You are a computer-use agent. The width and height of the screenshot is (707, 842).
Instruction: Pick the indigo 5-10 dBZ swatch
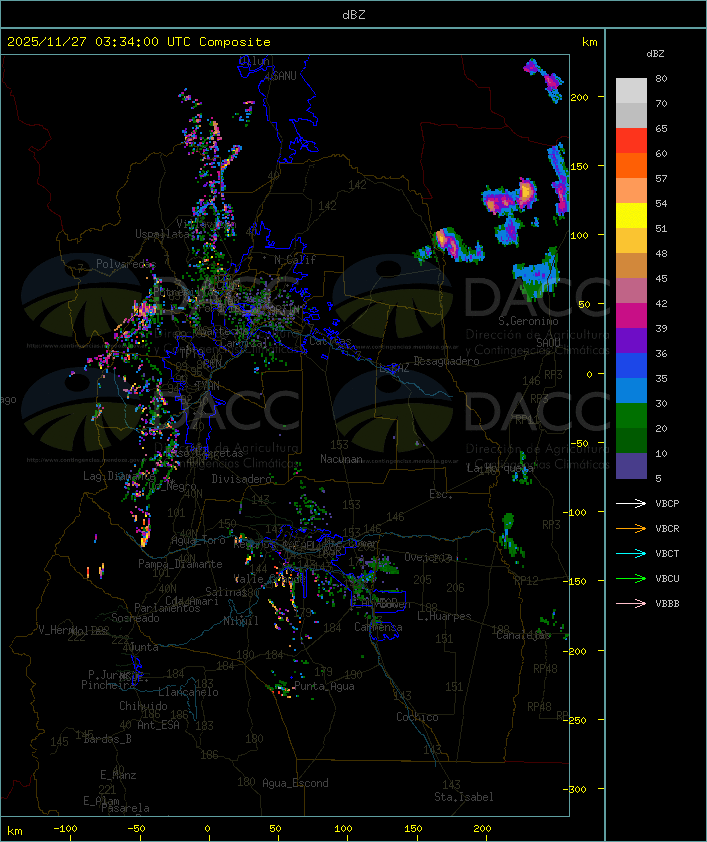631,466
